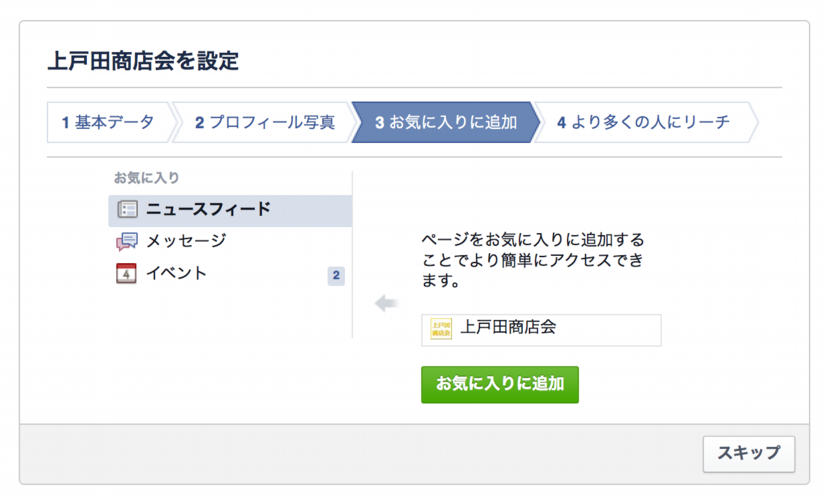Click the number 3 in the active step

[380, 123]
